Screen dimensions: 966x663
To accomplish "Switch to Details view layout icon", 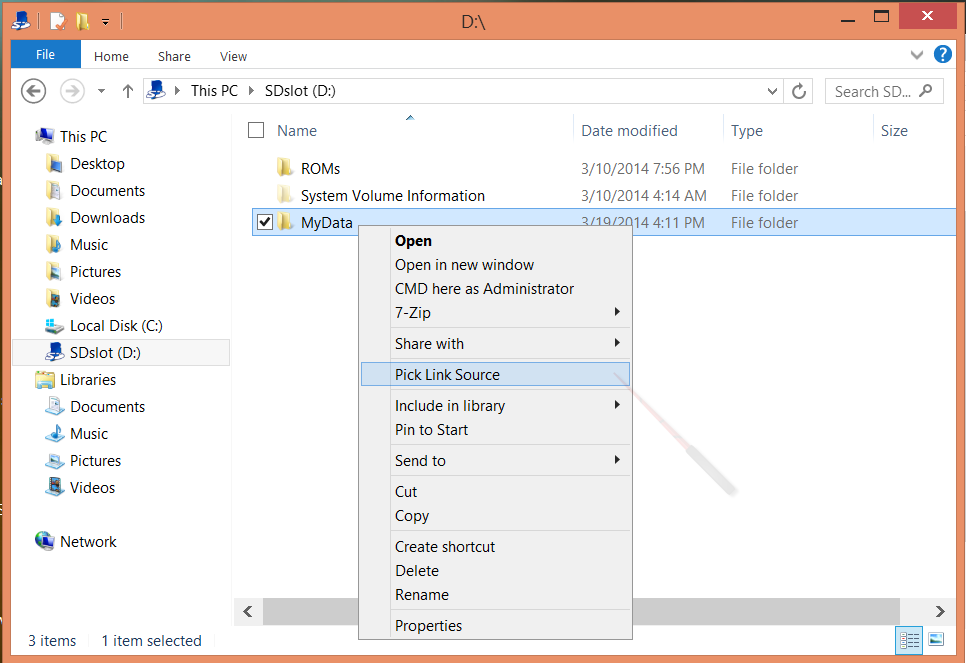I will tap(909, 640).
